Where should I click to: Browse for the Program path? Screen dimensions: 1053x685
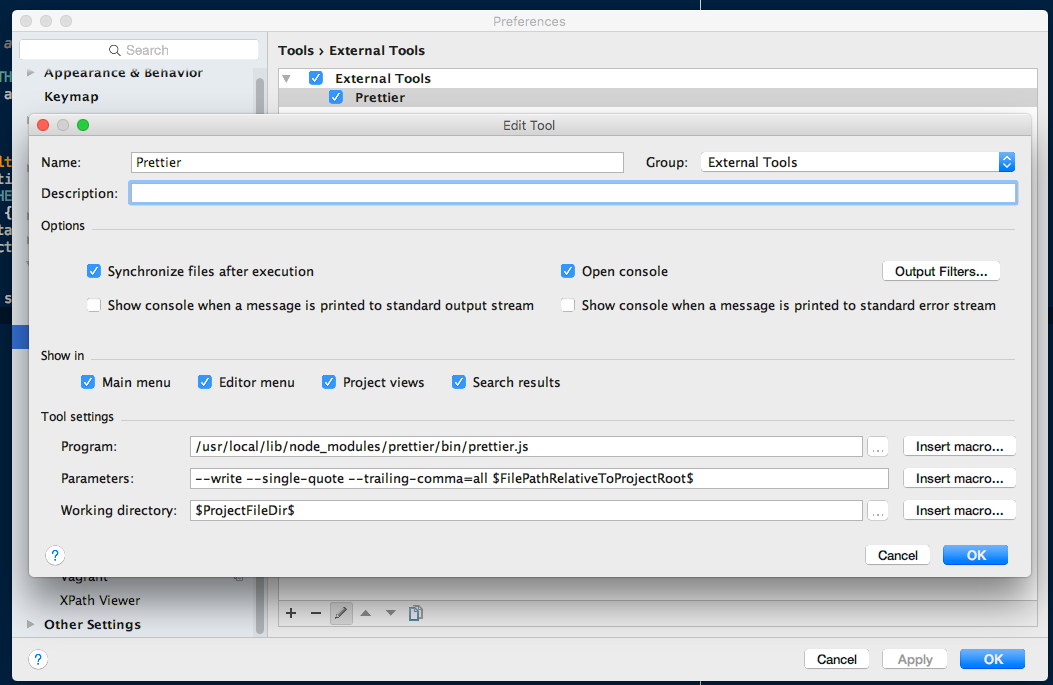878,446
